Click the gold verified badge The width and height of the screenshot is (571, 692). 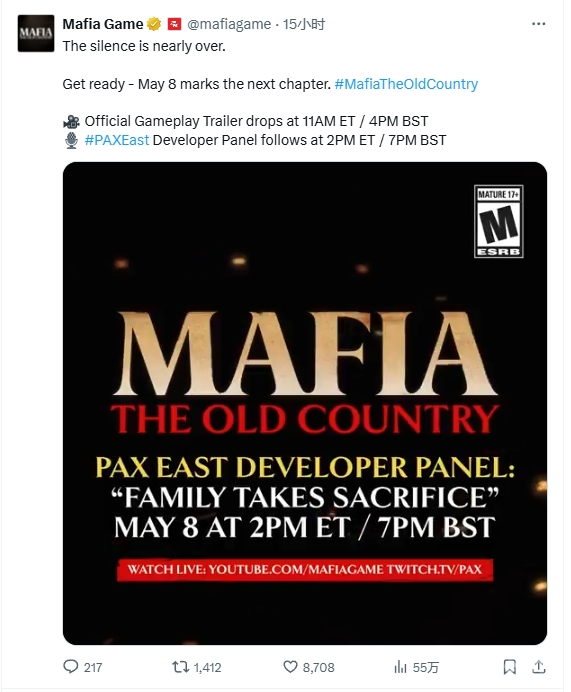(x=154, y=24)
